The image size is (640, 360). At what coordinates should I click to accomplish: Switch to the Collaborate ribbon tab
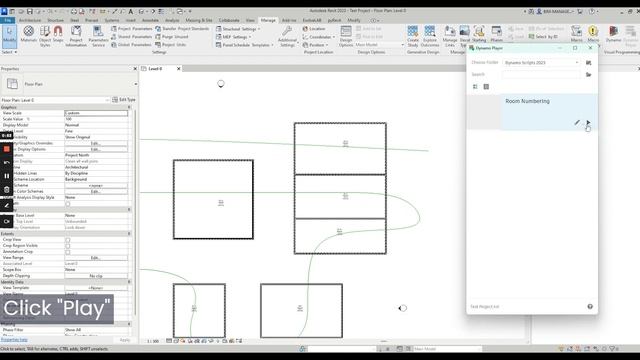[x=229, y=20]
